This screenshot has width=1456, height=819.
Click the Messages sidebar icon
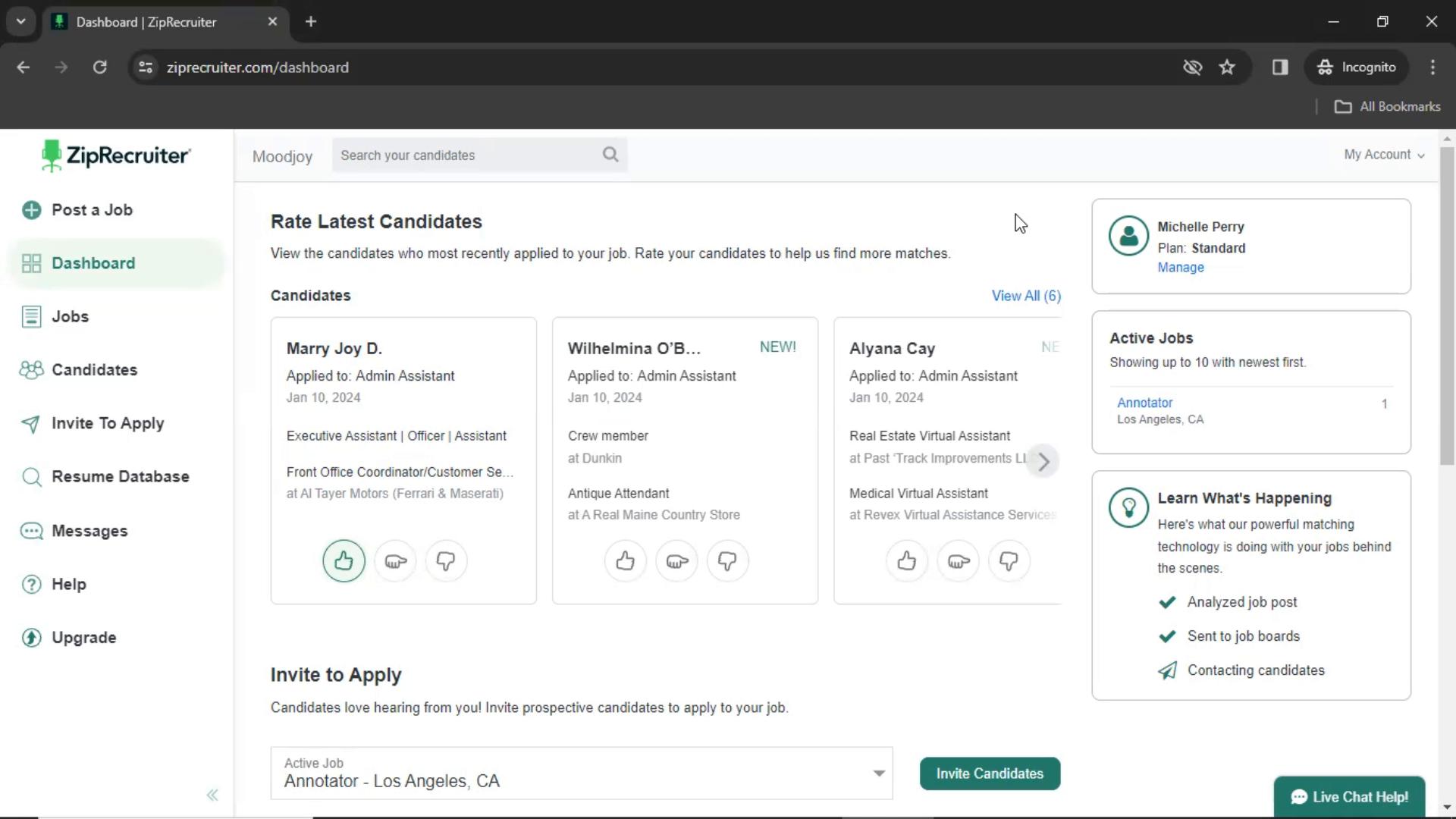(x=32, y=530)
